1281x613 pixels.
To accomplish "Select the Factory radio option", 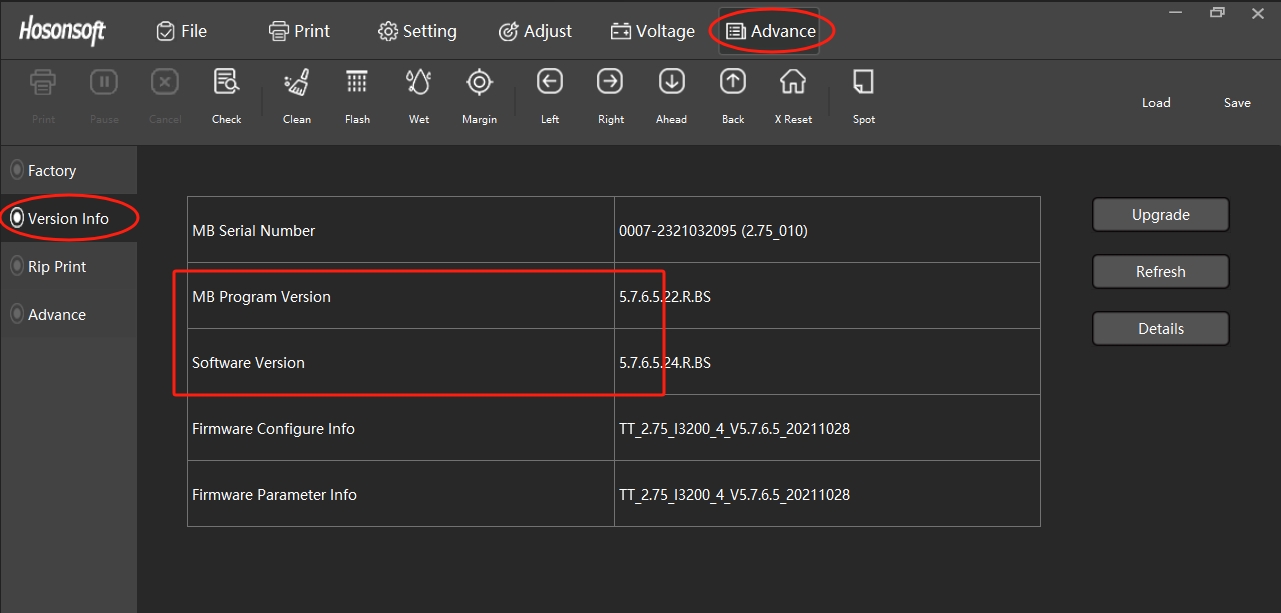I will click(x=17, y=171).
